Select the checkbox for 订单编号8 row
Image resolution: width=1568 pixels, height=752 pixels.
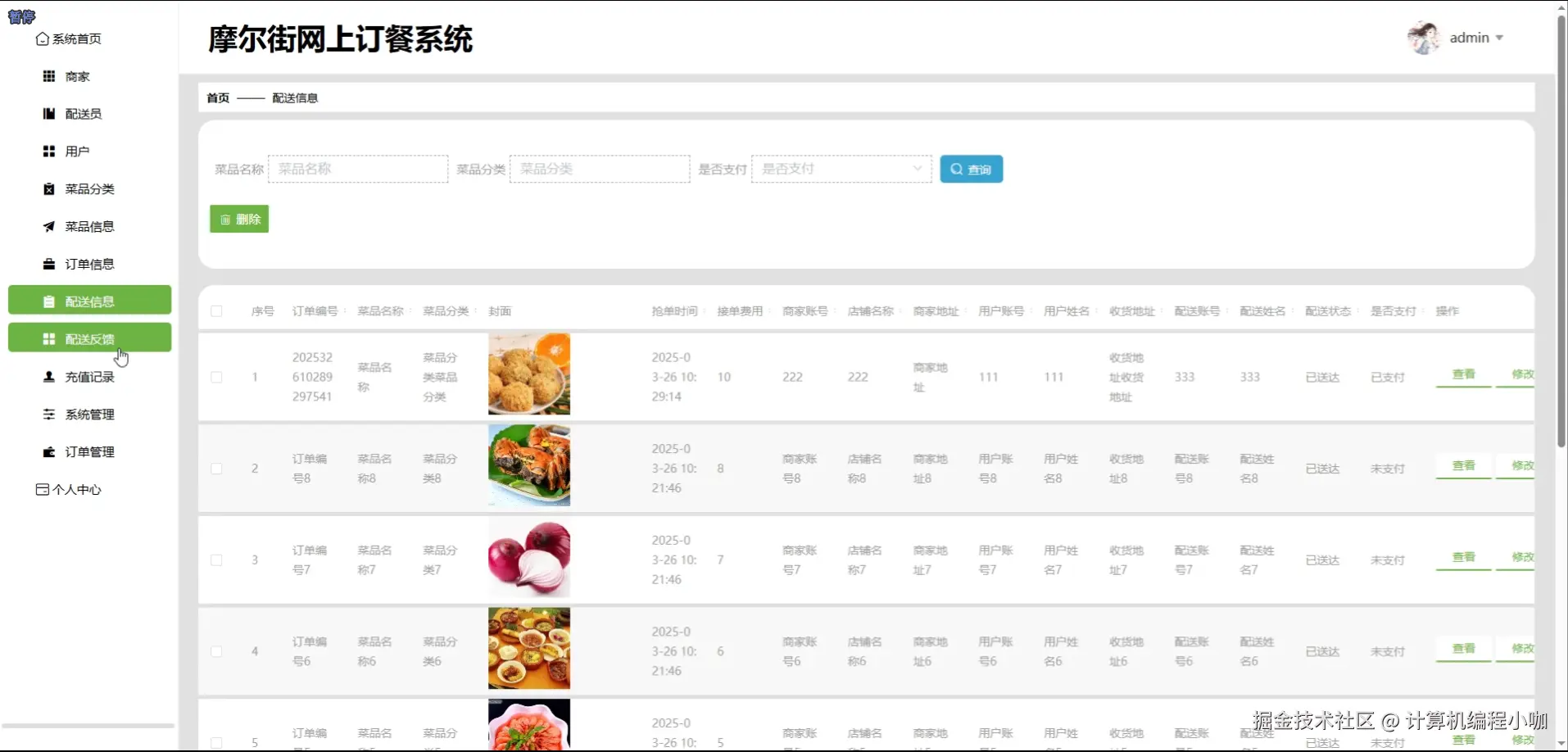(216, 468)
